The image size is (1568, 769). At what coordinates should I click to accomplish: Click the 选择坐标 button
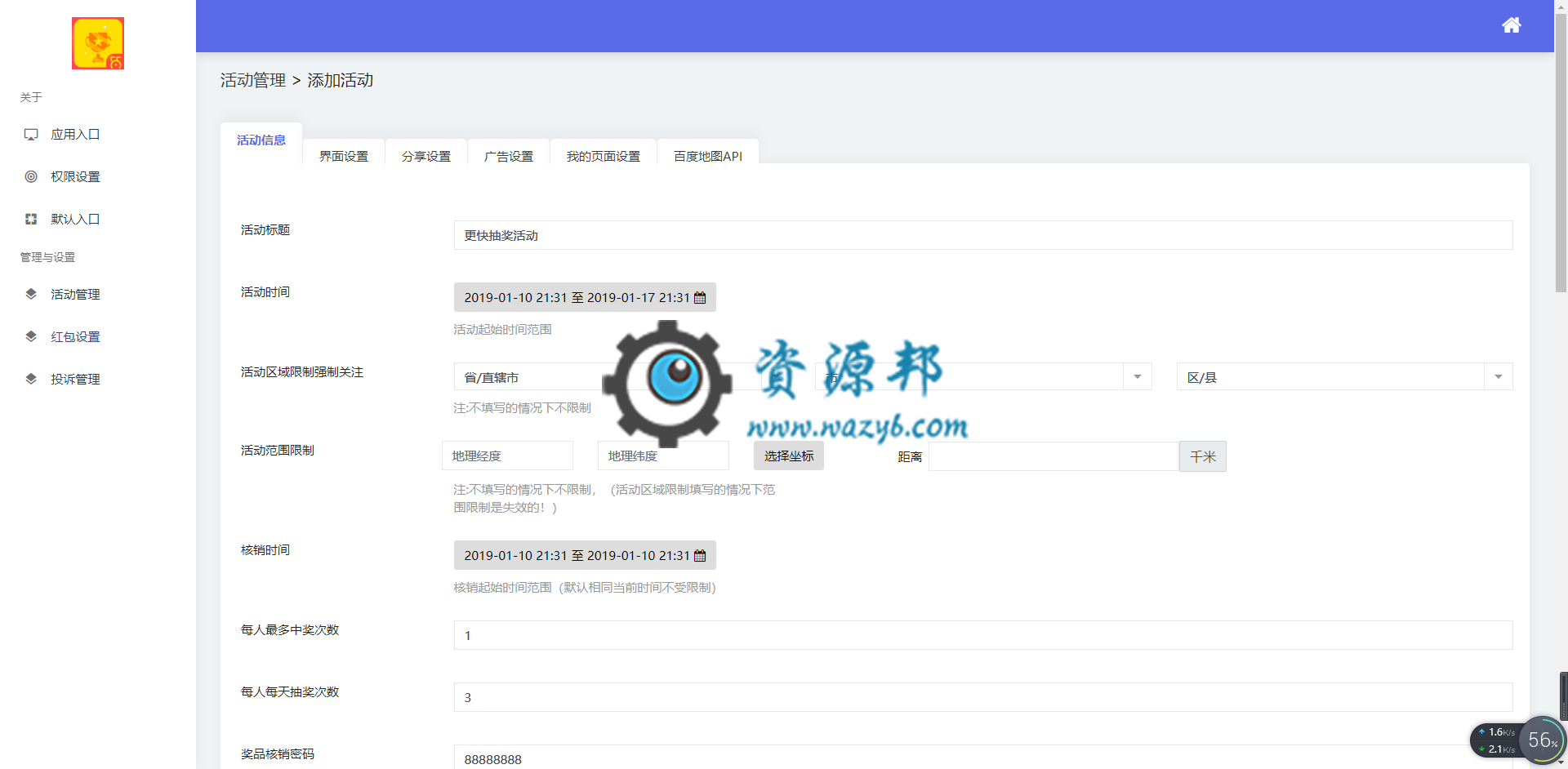[789, 456]
